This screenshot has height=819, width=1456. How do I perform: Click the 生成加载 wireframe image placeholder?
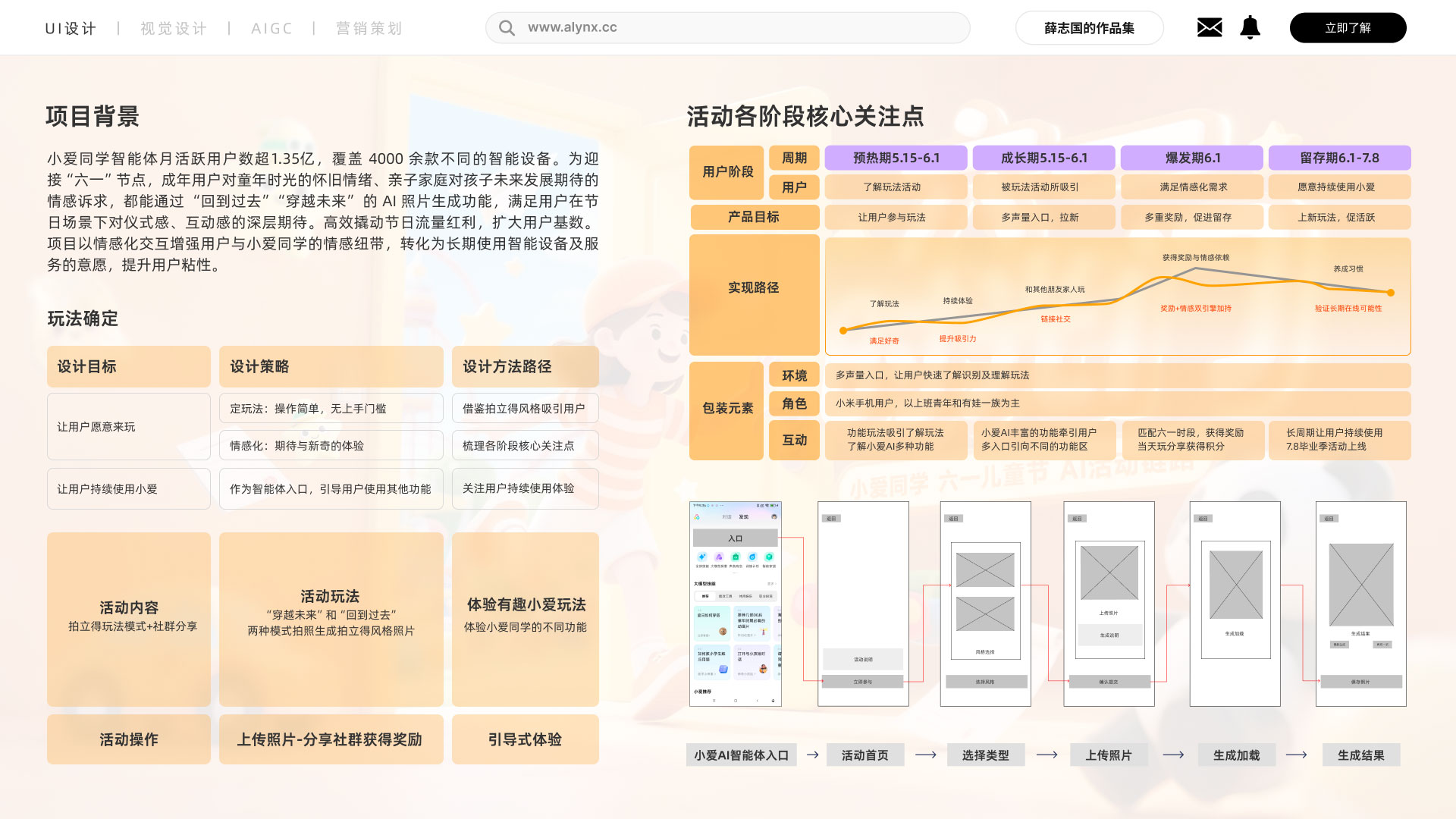coord(1236,585)
